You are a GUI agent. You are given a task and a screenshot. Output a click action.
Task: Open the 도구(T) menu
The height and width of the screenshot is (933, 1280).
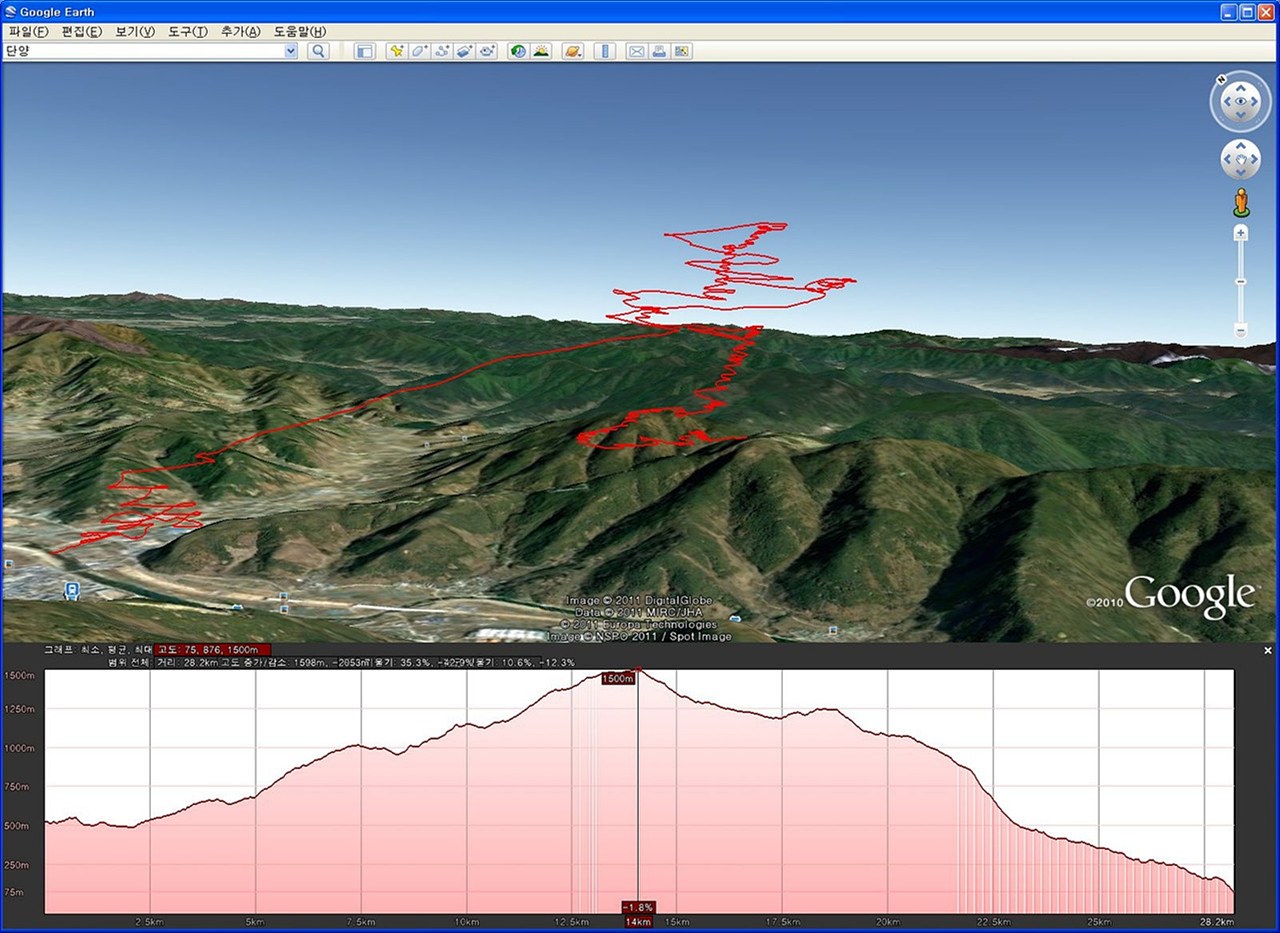coord(188,31)
